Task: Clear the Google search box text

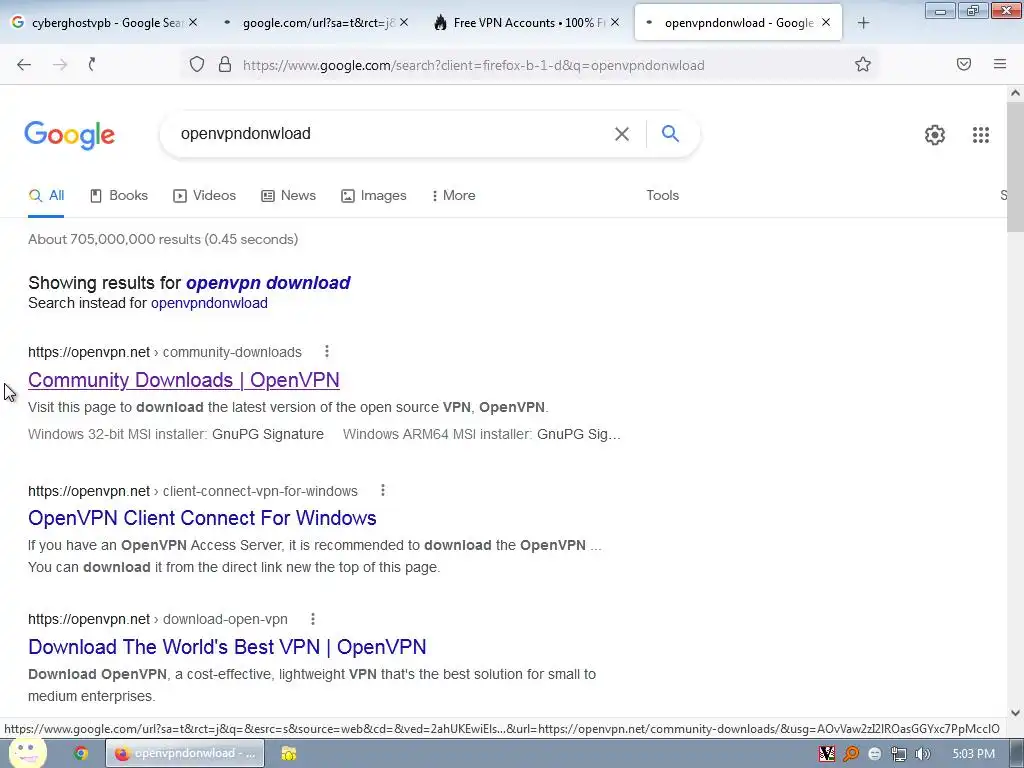Action: click(x=622, y=134)
